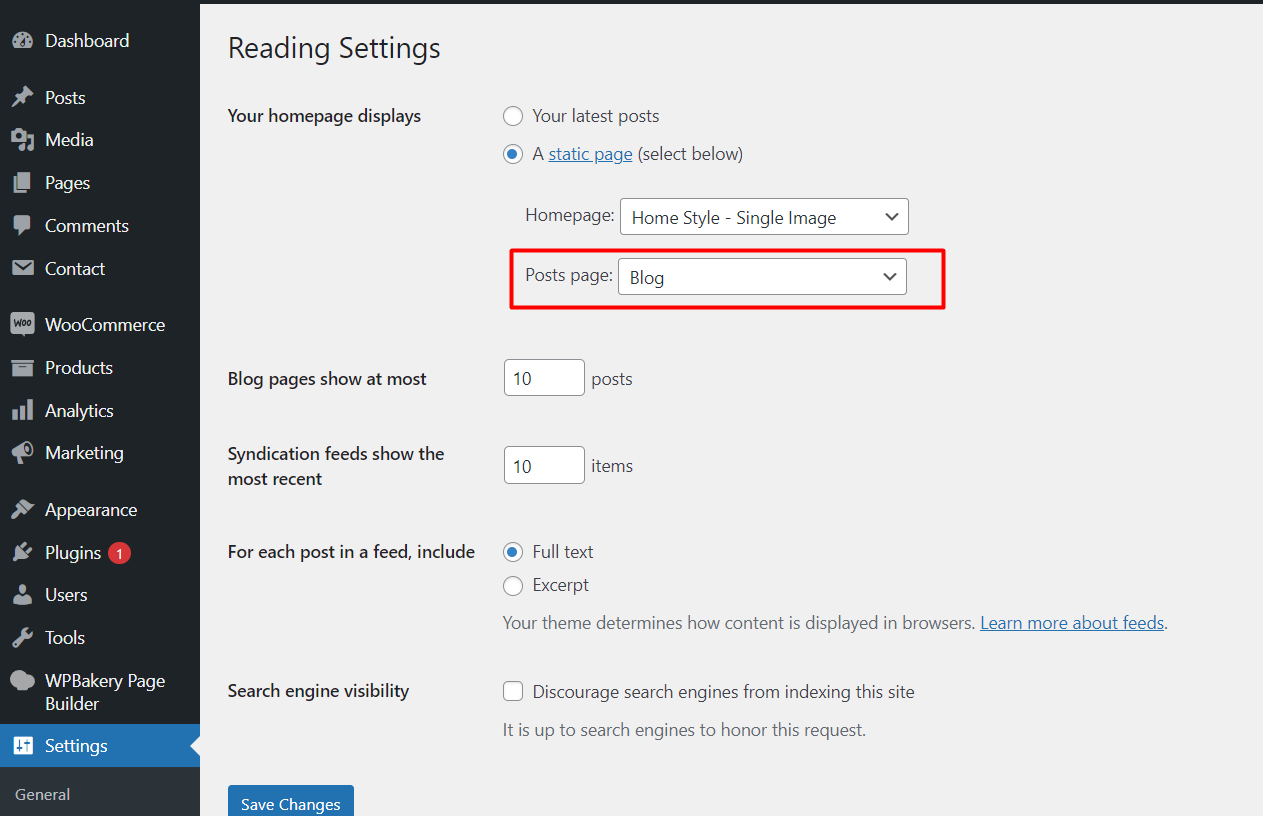
Task: Select 'A static page' radio button
Action: coord(513,154)
